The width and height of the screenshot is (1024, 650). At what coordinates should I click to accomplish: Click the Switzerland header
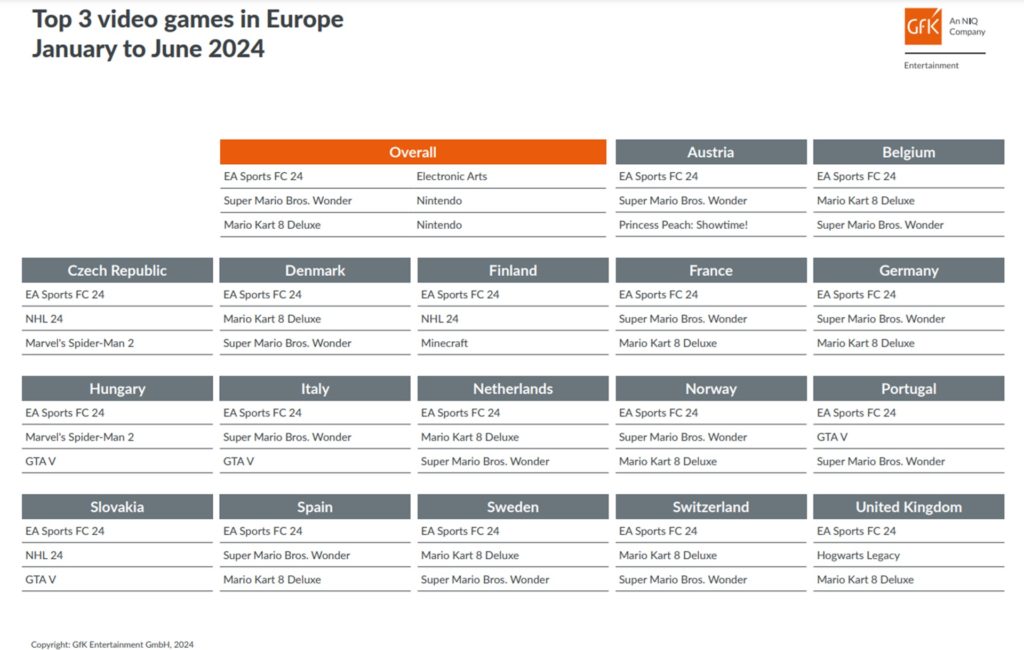tap(710, 507)
